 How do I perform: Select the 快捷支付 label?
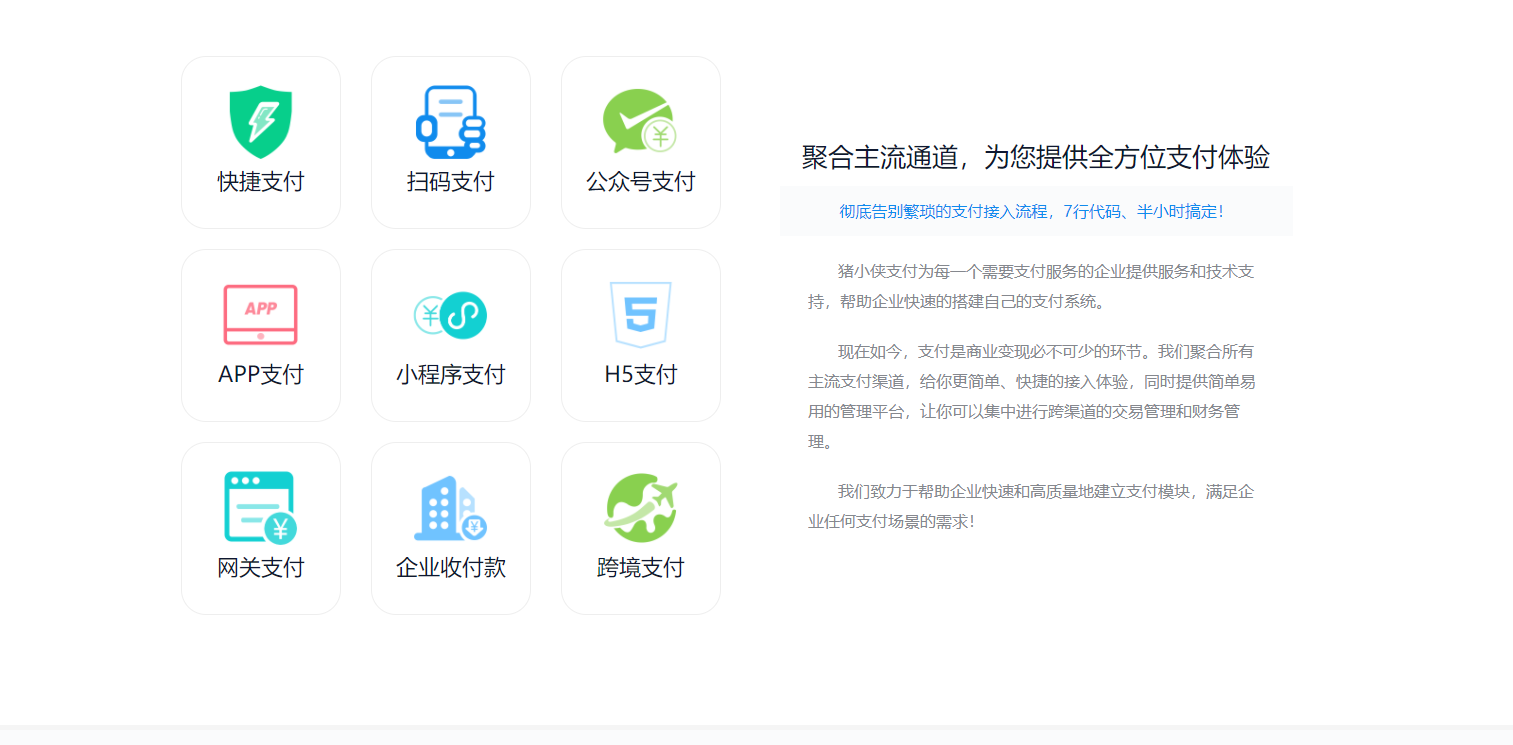tap(260, 182)
